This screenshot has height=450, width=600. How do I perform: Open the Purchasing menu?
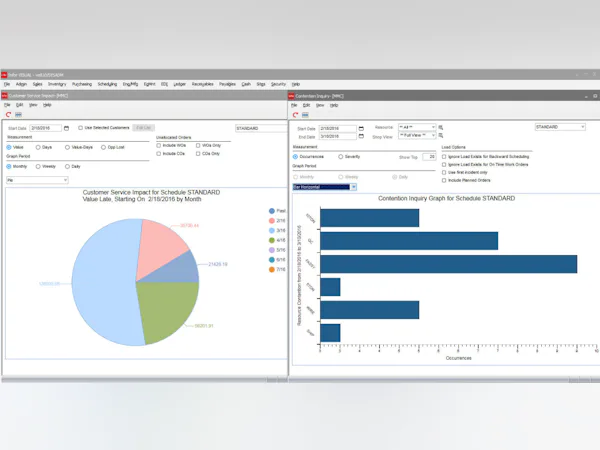[82, 84]
